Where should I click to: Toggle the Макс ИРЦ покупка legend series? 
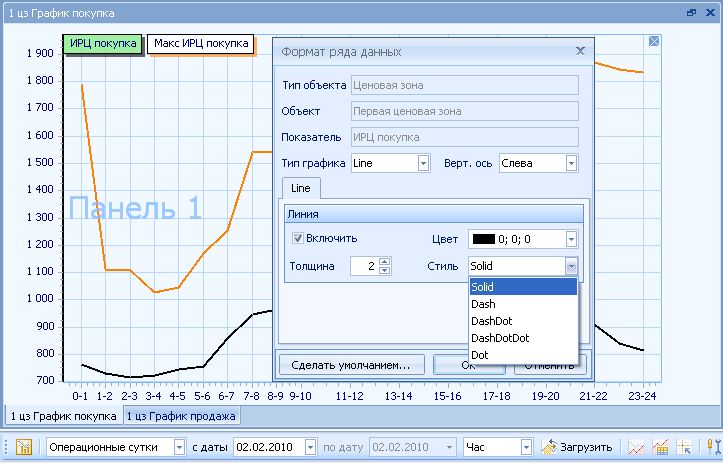click(200, 44)
